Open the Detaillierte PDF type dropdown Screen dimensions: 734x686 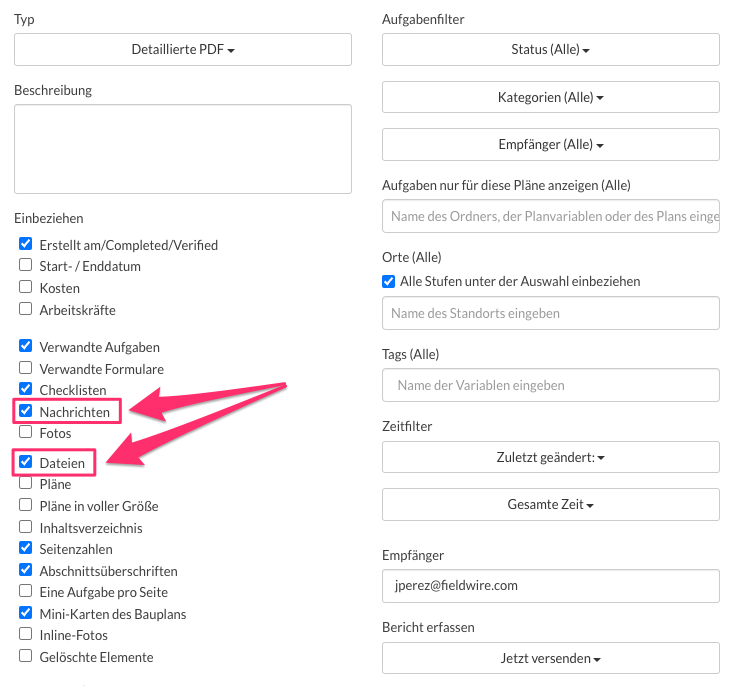click(183, 49)
